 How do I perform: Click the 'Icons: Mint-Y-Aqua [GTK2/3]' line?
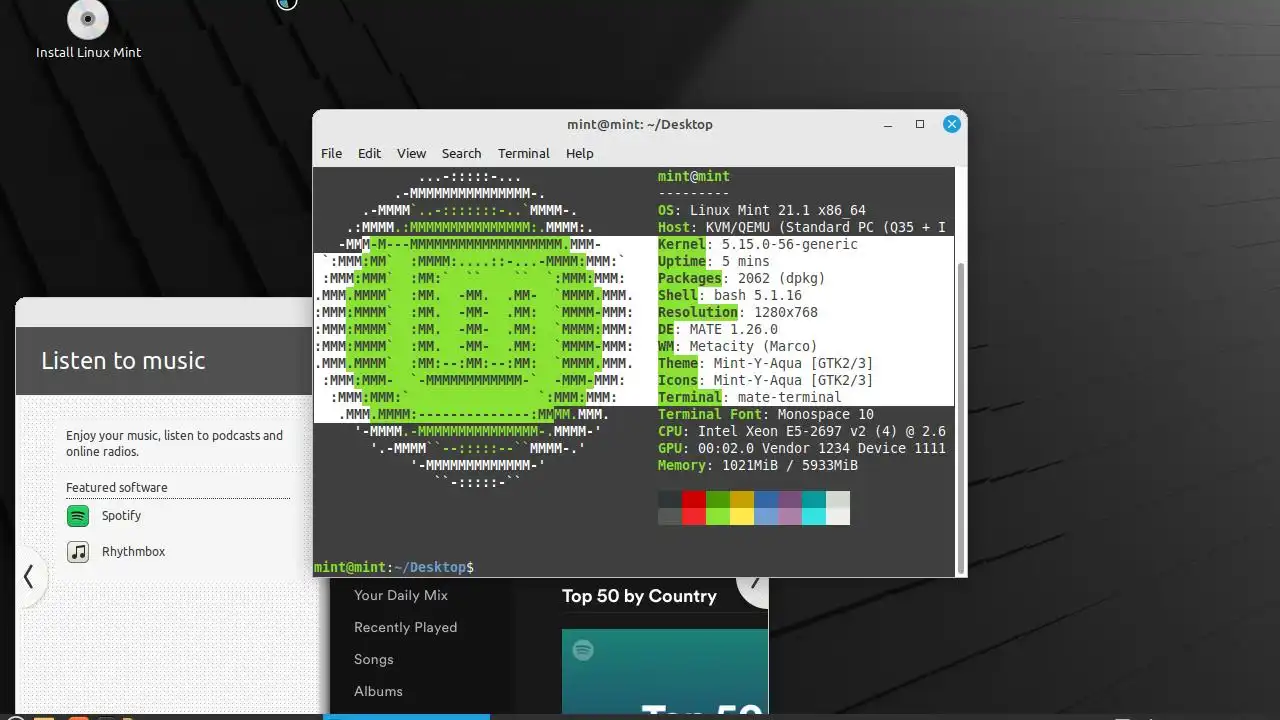tap(766, 380)
